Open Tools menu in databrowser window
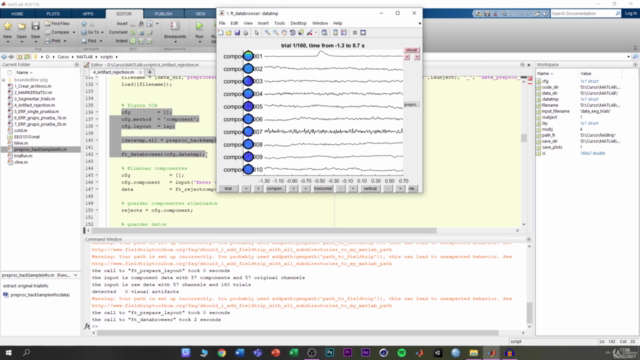 279,23
